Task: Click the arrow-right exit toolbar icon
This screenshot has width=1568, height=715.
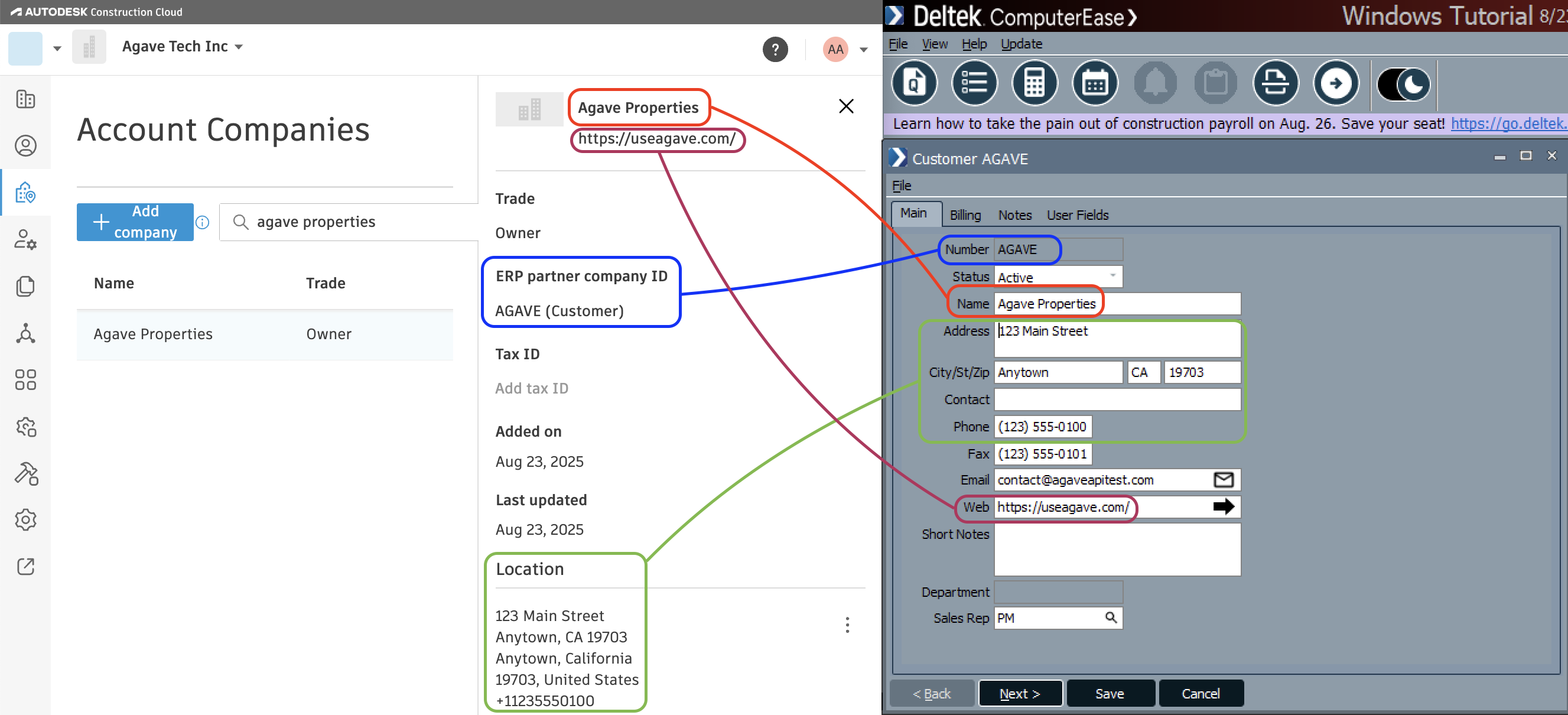Action: click(x=1336, y=83)
